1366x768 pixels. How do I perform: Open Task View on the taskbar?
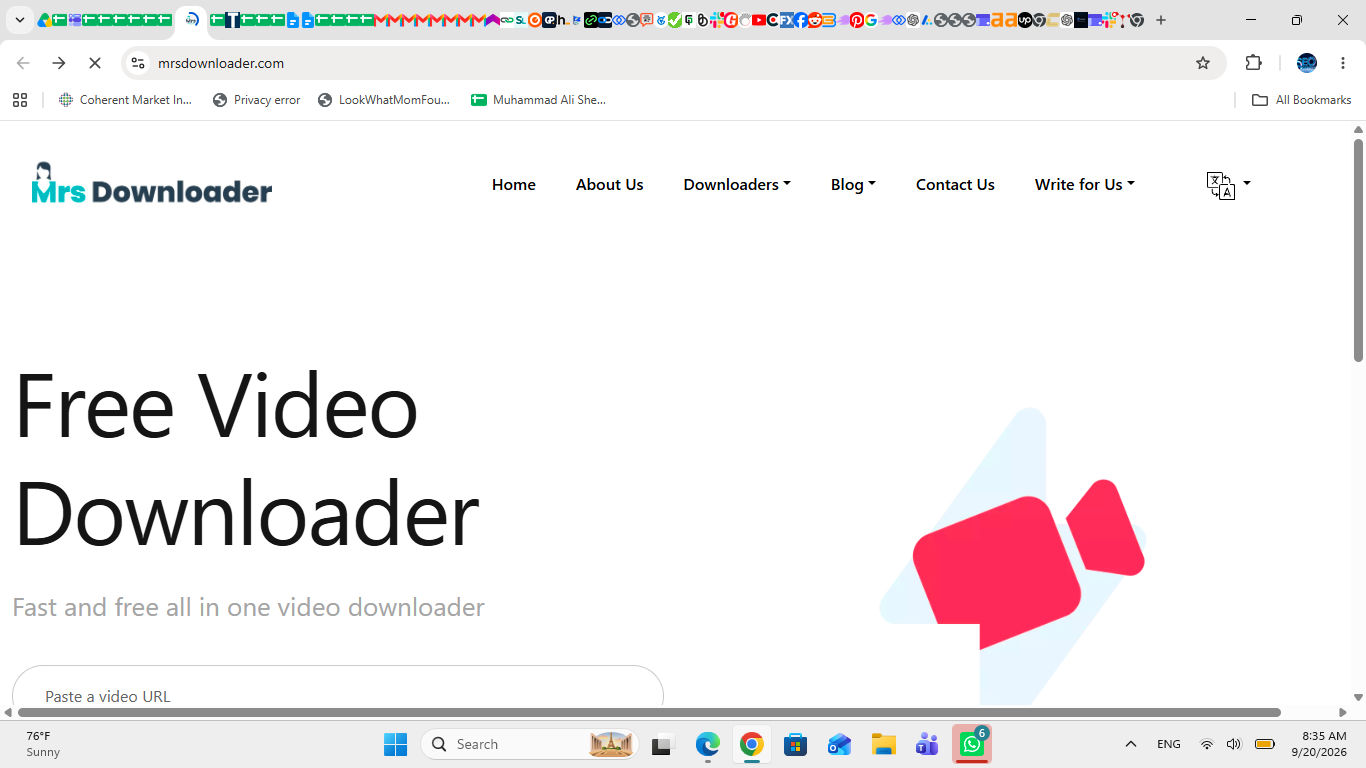pyautogui.click(x=661, y=744)
